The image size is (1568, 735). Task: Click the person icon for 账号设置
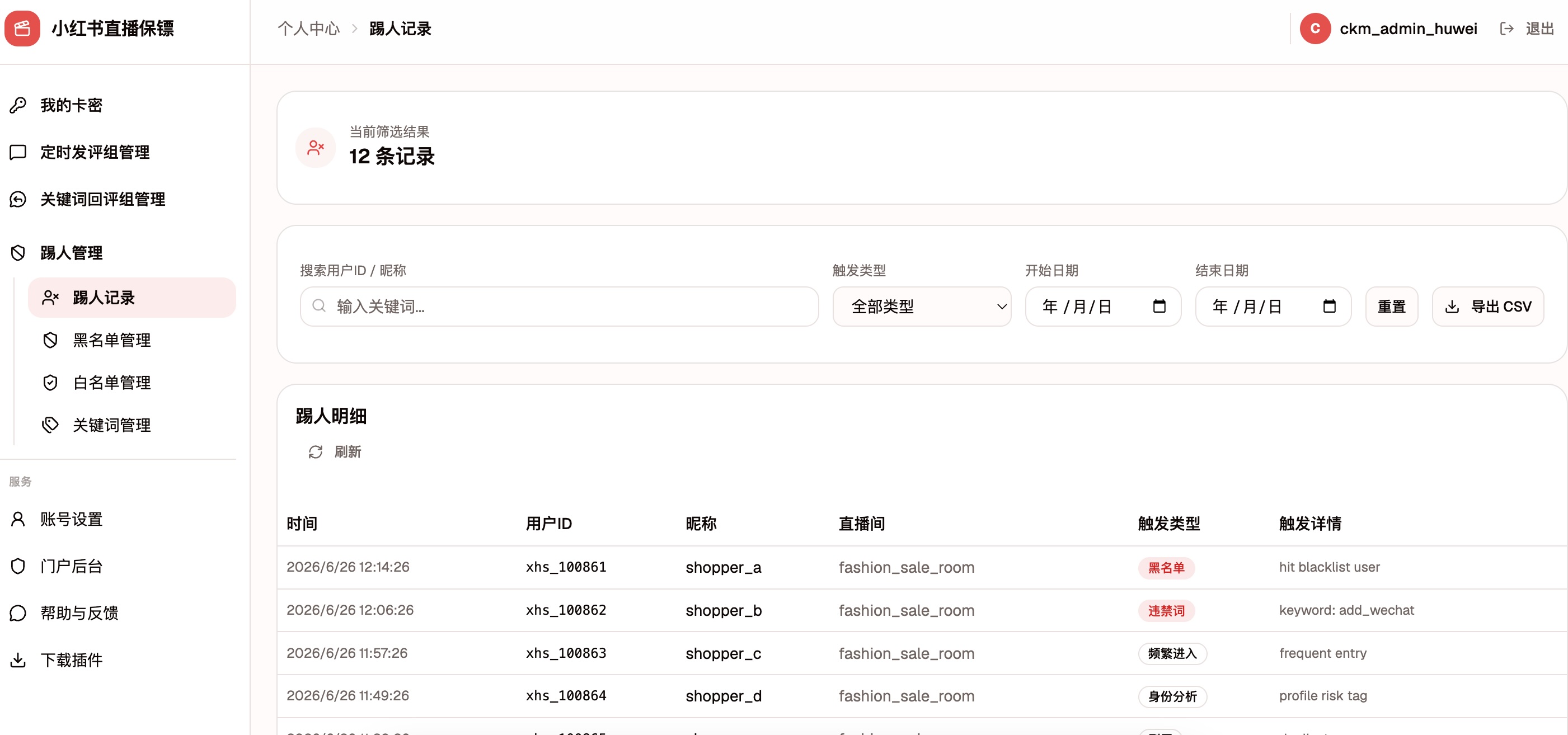click(18, 519)
